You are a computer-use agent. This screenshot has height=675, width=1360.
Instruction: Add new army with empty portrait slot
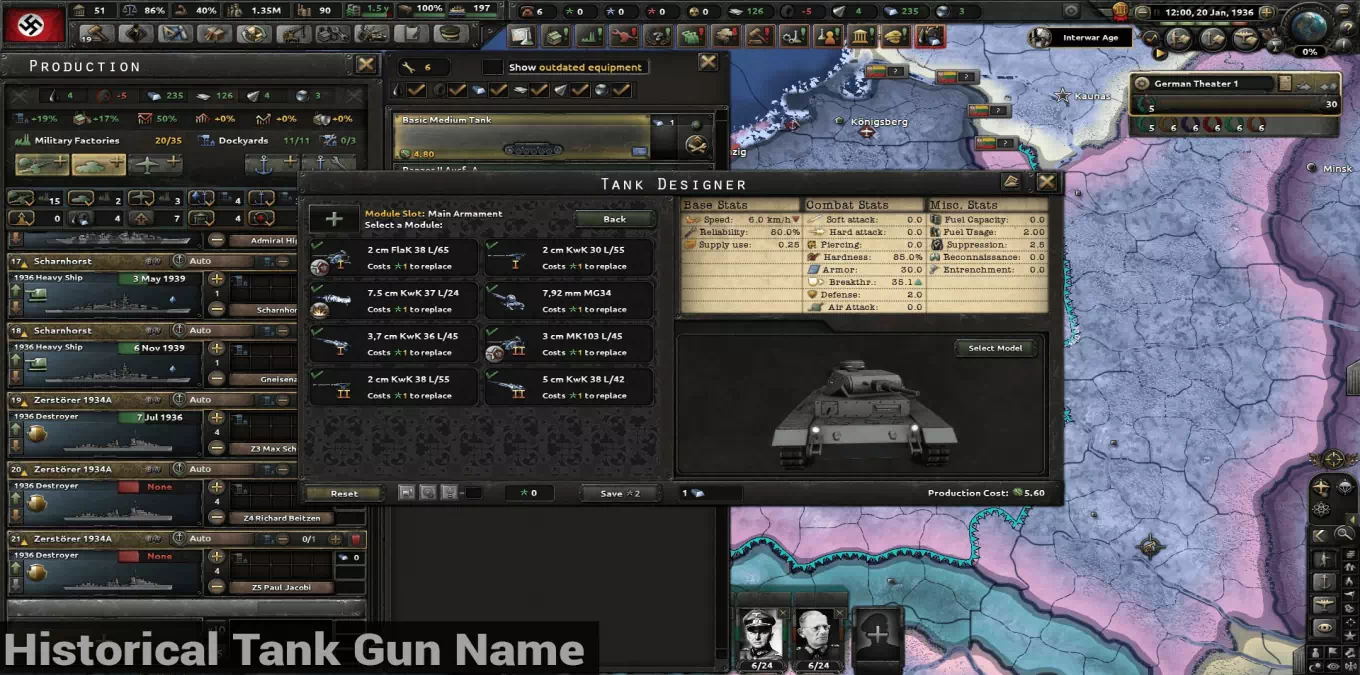pos(877,636)
